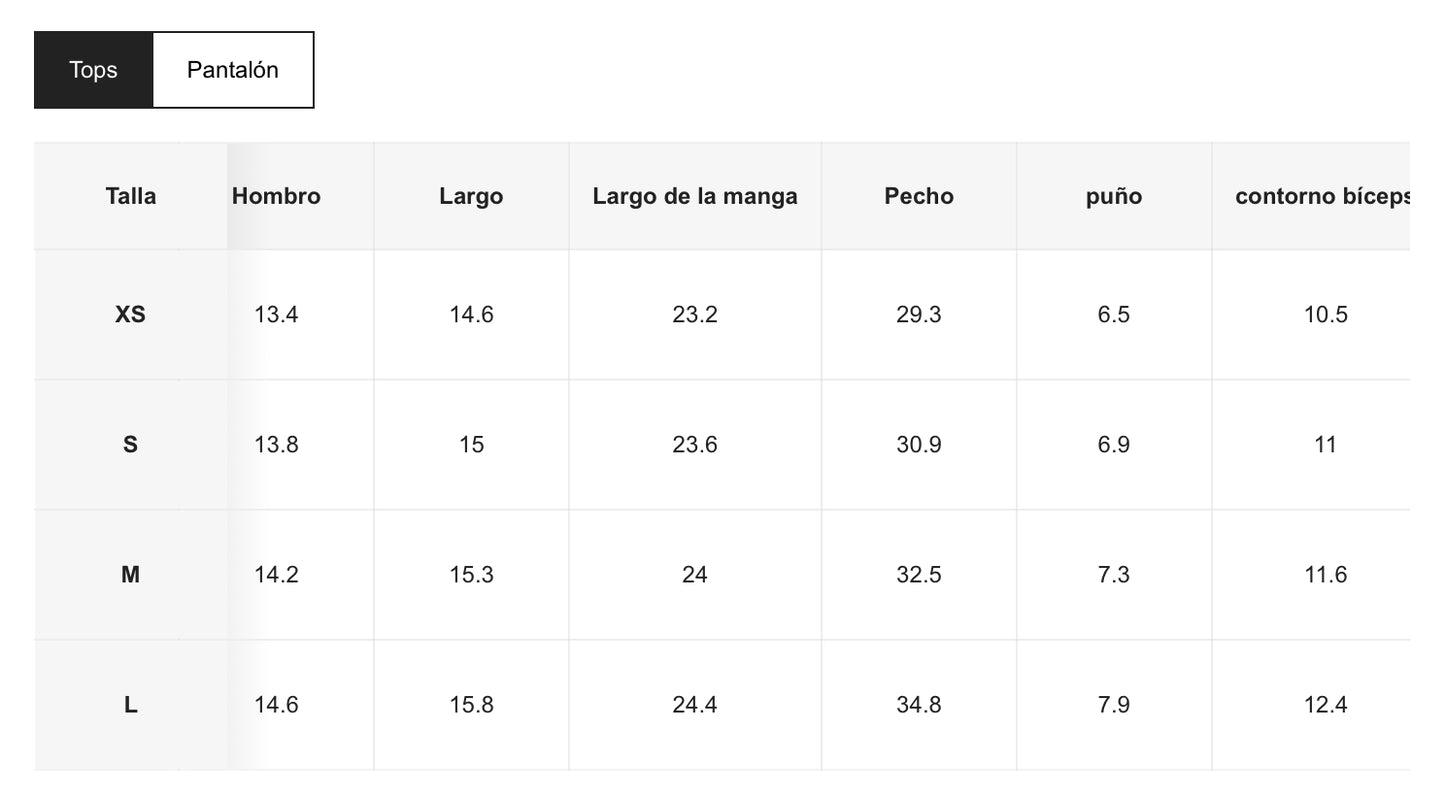The height and width of the screenshot is (796, 1445).
Task: Click the L length value 15.8
Action: [471, 705]
